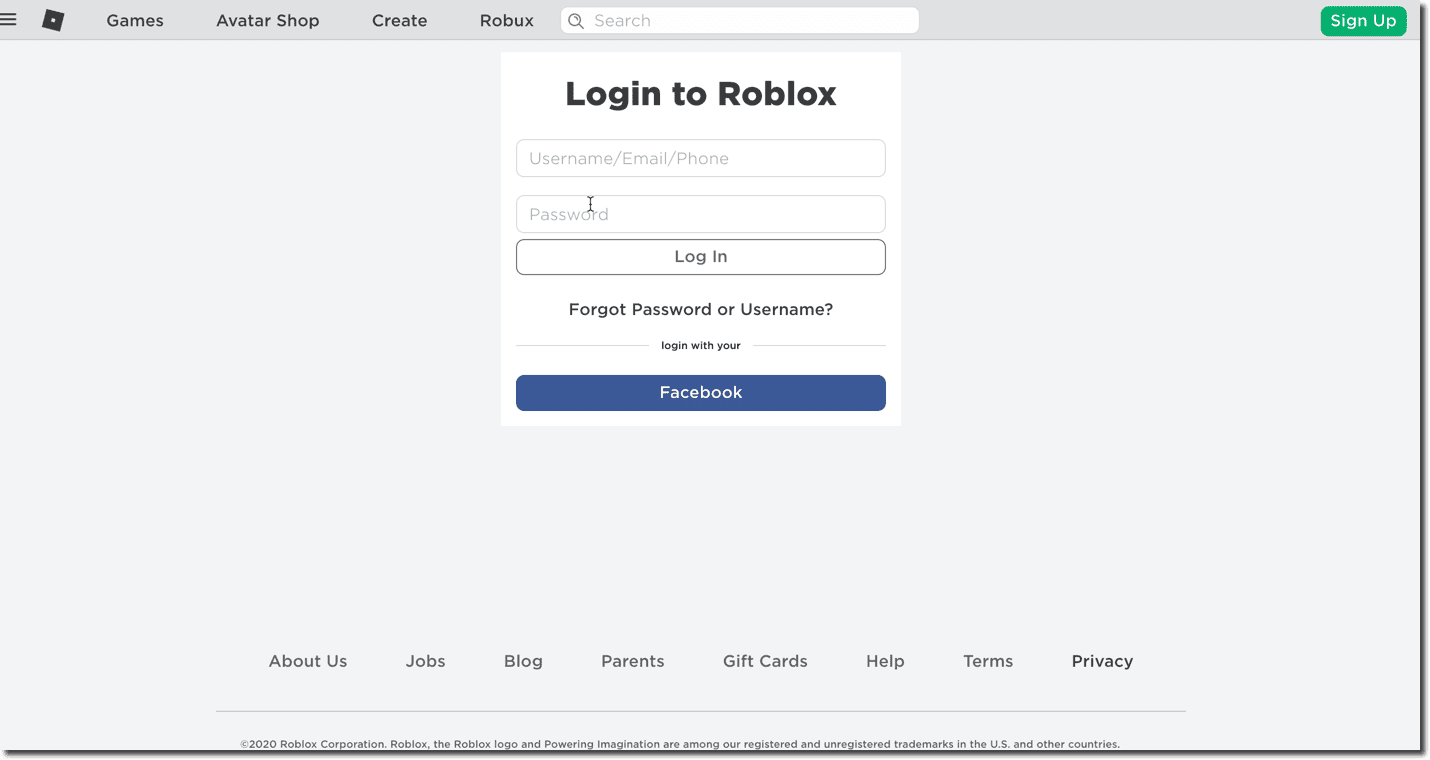Open the Jobs page

425,661
